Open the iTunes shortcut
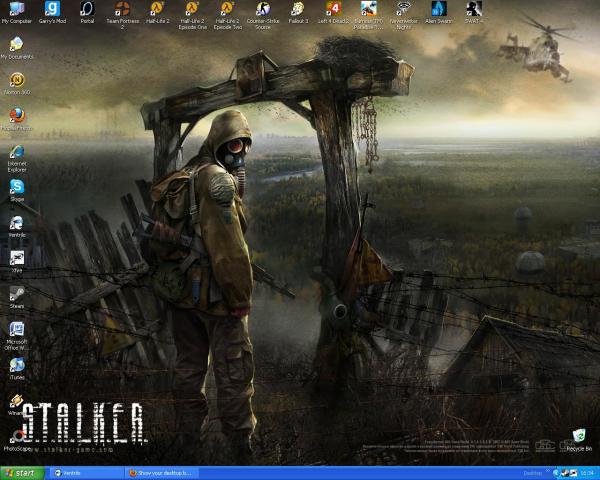Screen dimensions: 600x480 pyautogui.click(x=16, y=365)
